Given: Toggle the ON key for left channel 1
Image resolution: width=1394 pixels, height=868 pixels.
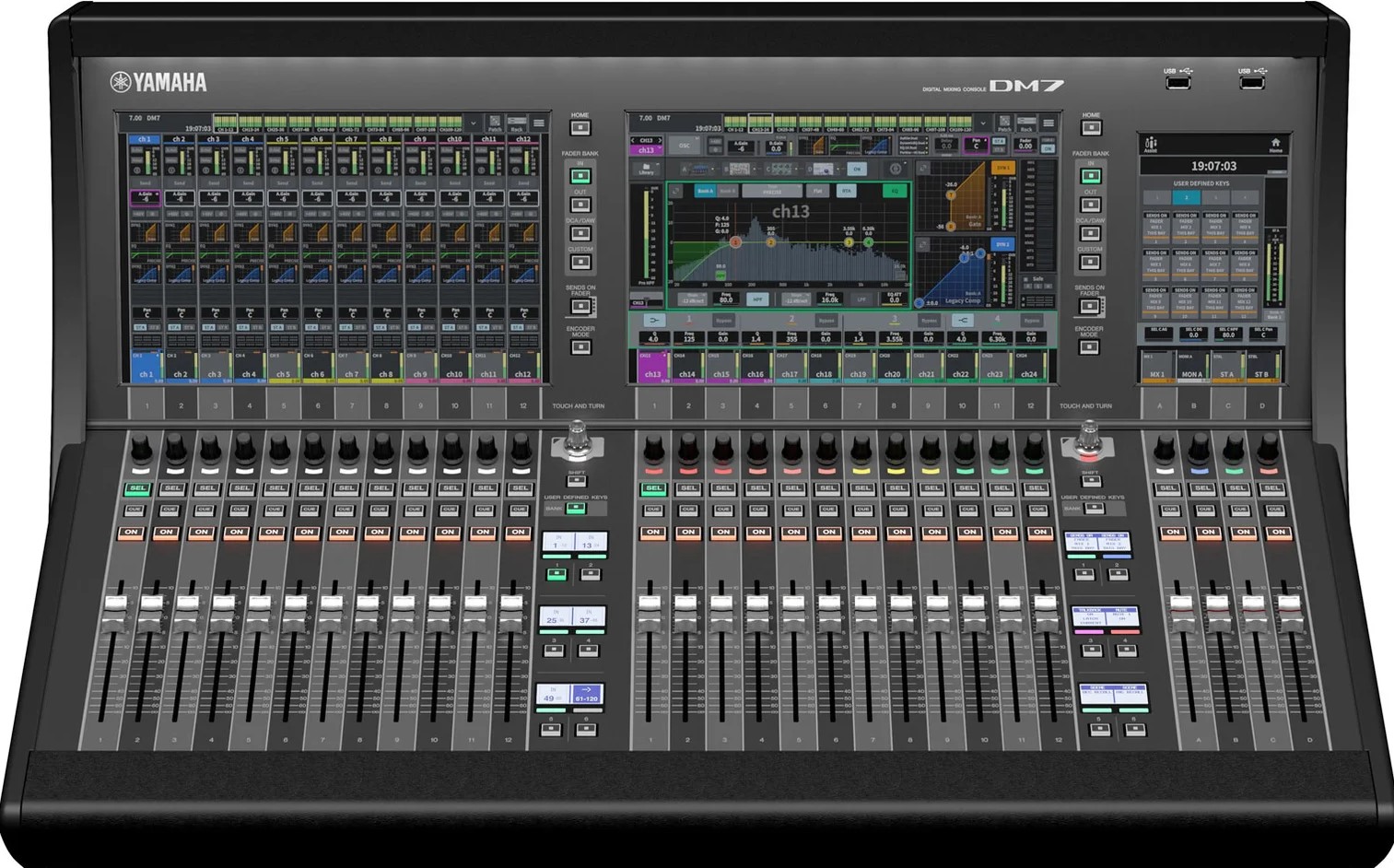Looking at the screenshot, I should 131,533.
